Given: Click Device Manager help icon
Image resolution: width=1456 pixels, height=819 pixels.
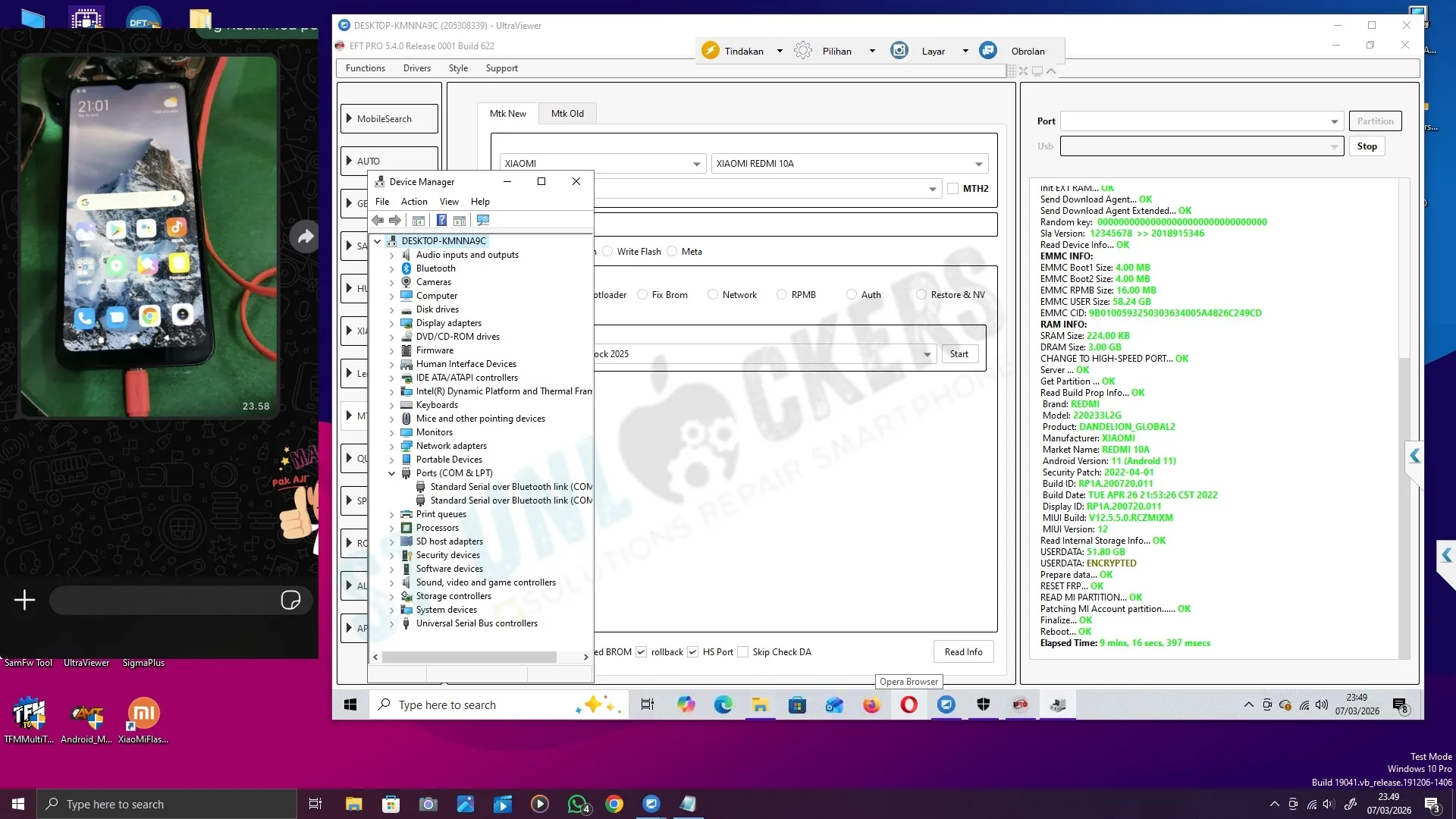Looking at the screenshot, I should point(441,221).
